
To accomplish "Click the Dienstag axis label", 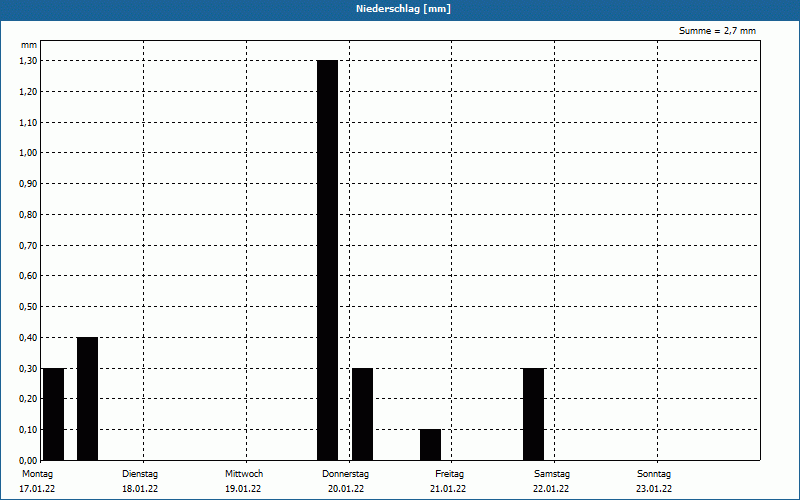I will [140, 474].
